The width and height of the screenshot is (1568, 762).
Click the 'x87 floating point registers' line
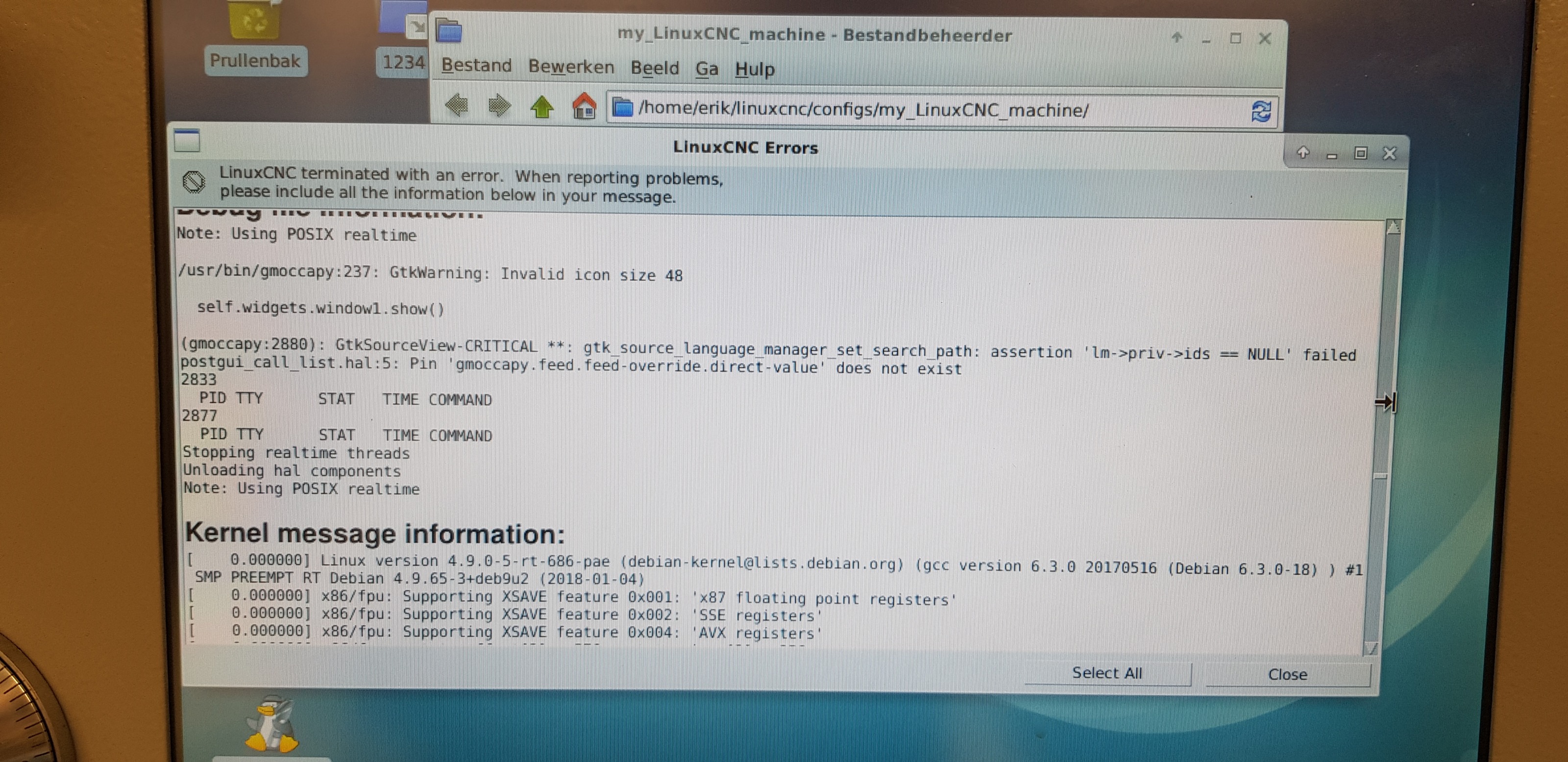point(573,597)
